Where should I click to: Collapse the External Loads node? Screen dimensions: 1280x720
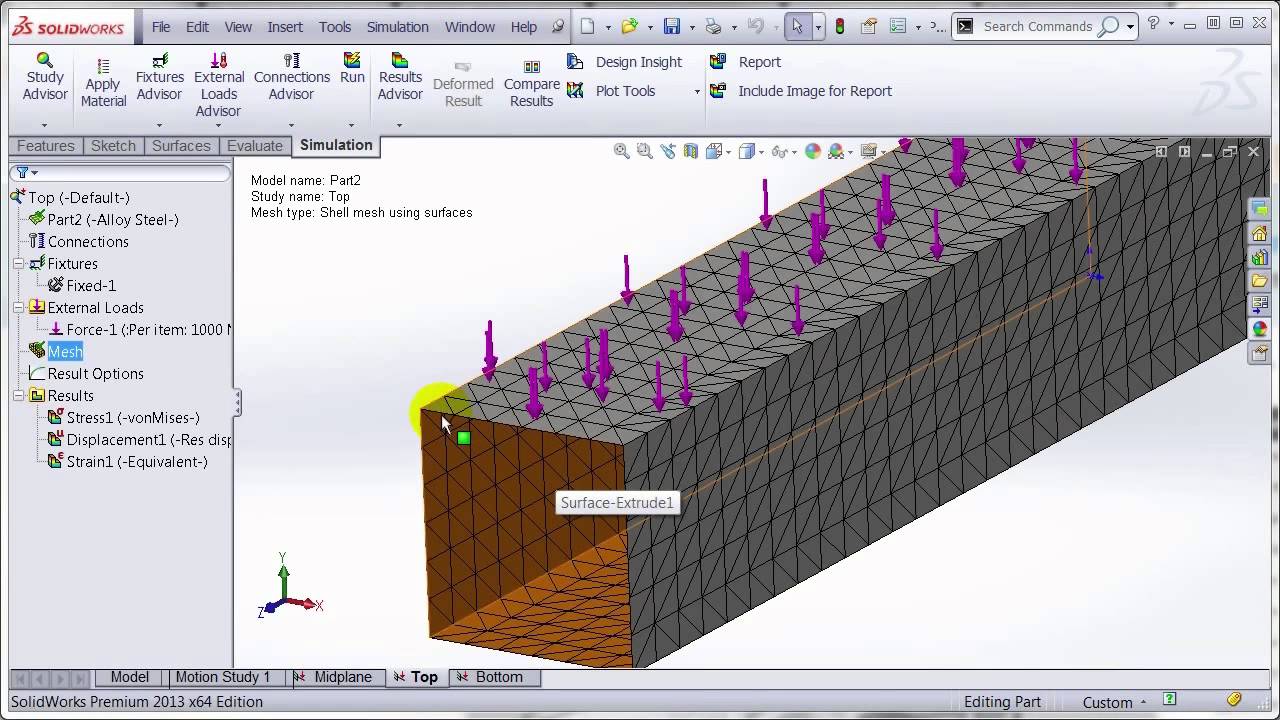click(x=18, y=308)
